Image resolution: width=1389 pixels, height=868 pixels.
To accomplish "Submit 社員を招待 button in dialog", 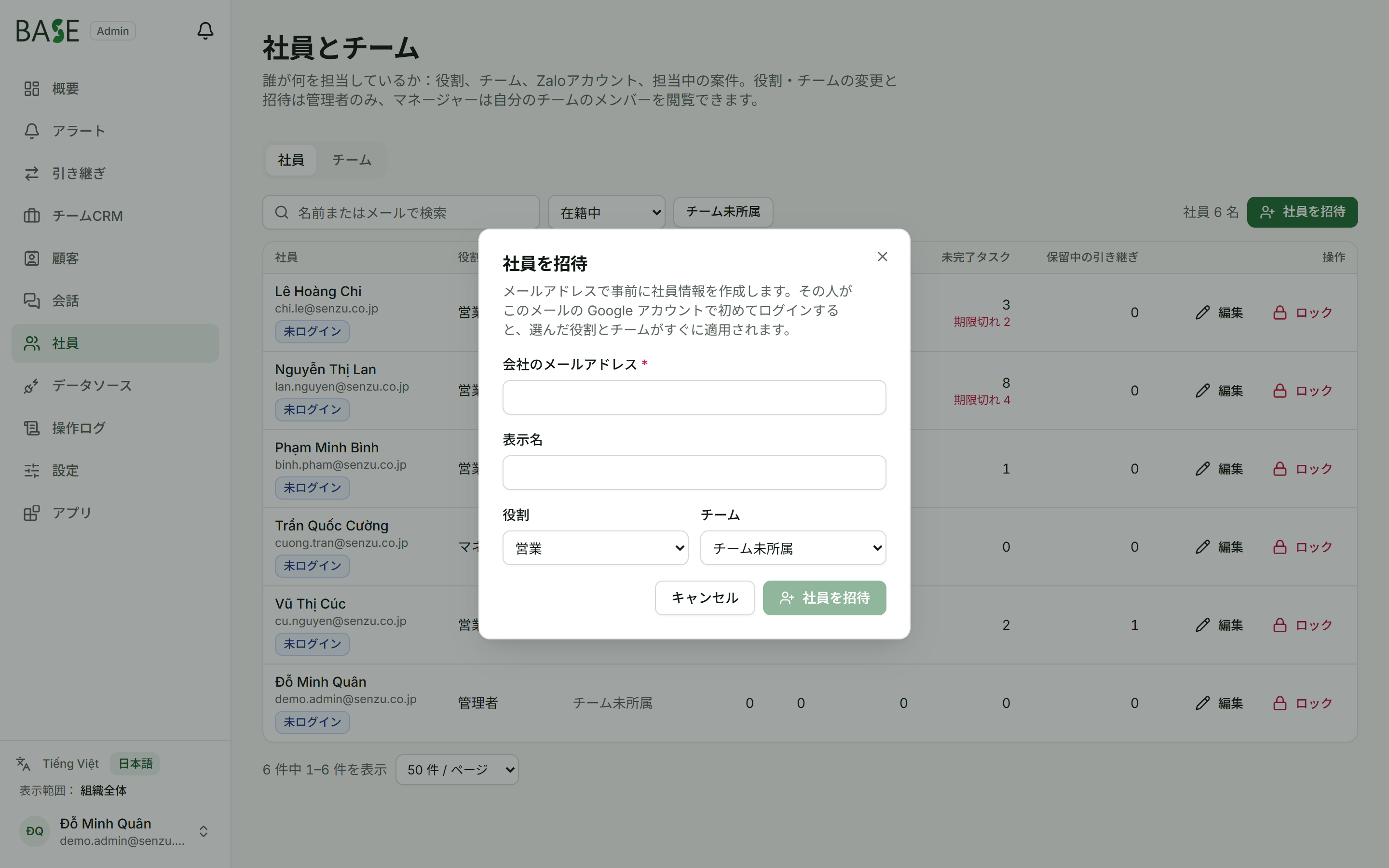I will (824, 597).
